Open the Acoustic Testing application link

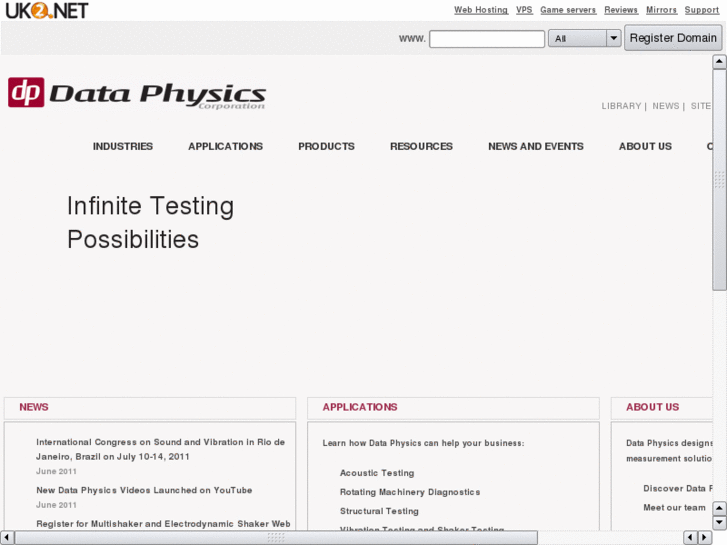coord(377,473)
